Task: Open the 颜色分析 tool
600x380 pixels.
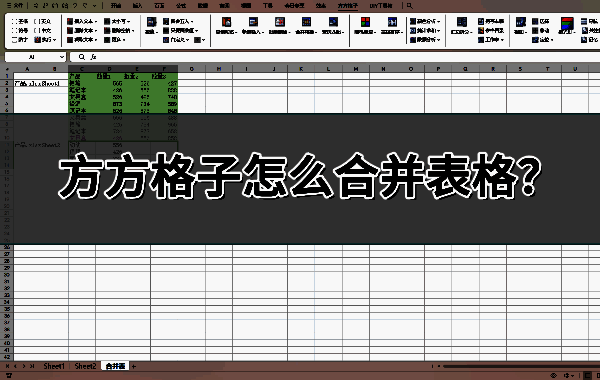Action: click(425, 21)
